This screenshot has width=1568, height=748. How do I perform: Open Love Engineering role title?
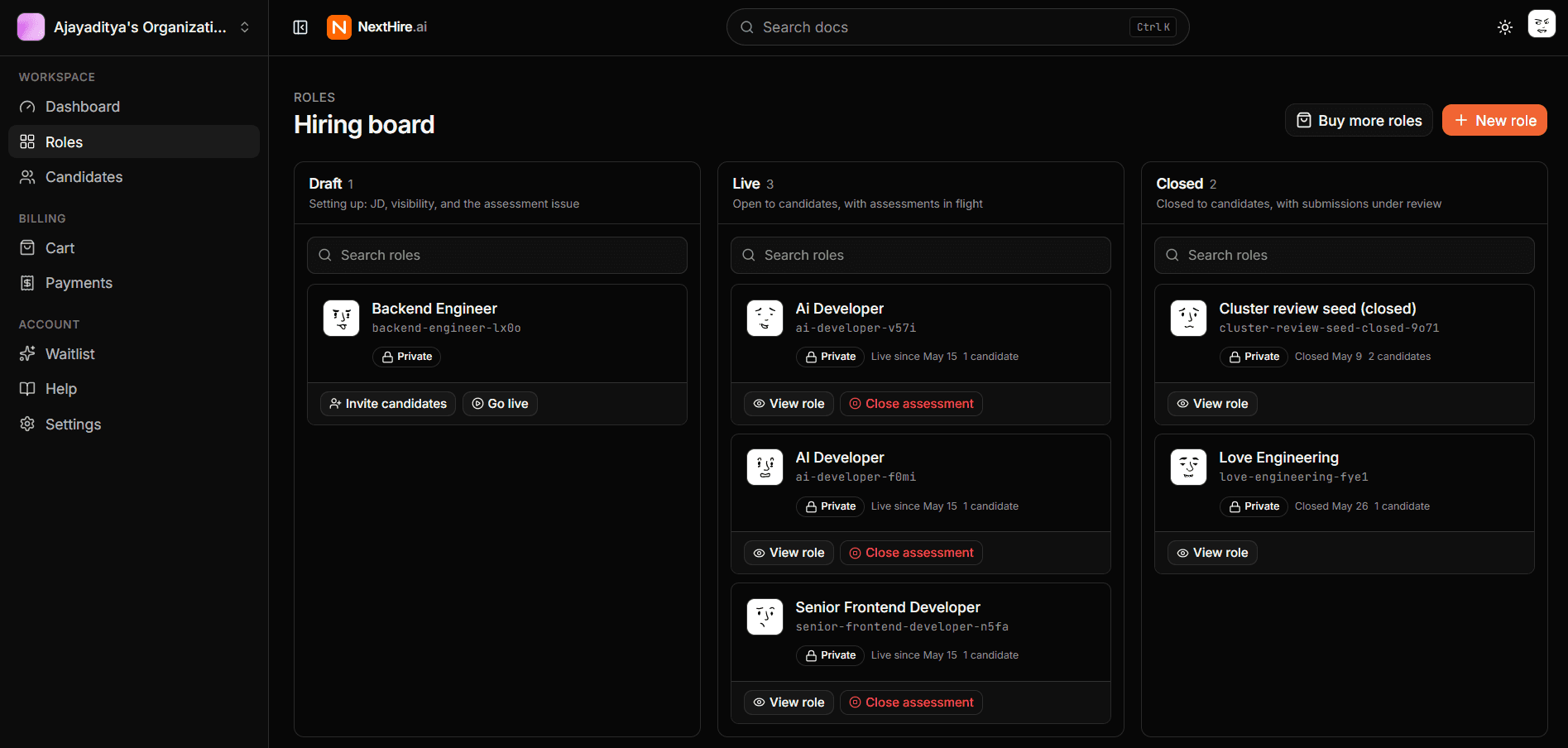pyautogui.click(x=1278, y=458)
